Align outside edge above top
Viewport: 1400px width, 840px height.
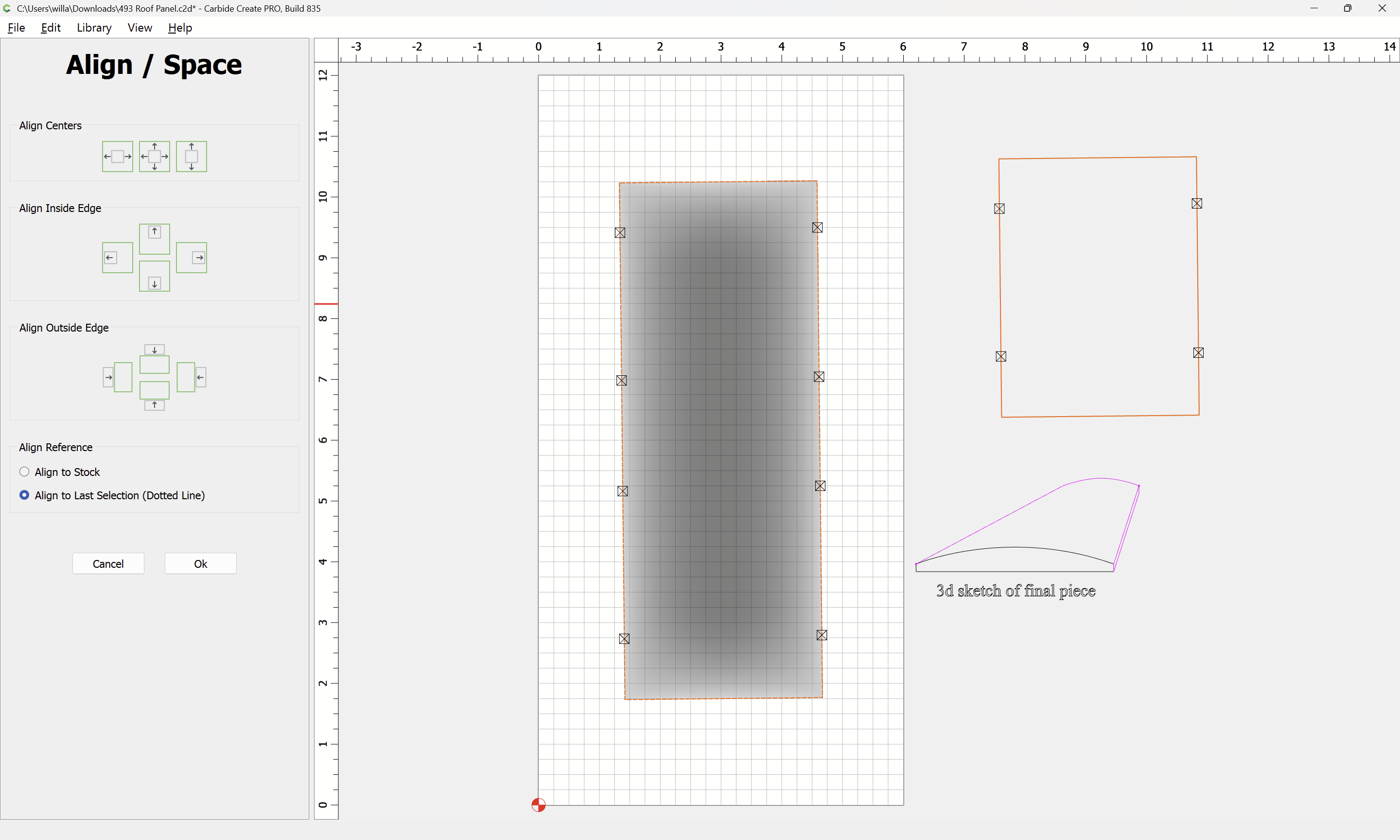tap(155, 359)
